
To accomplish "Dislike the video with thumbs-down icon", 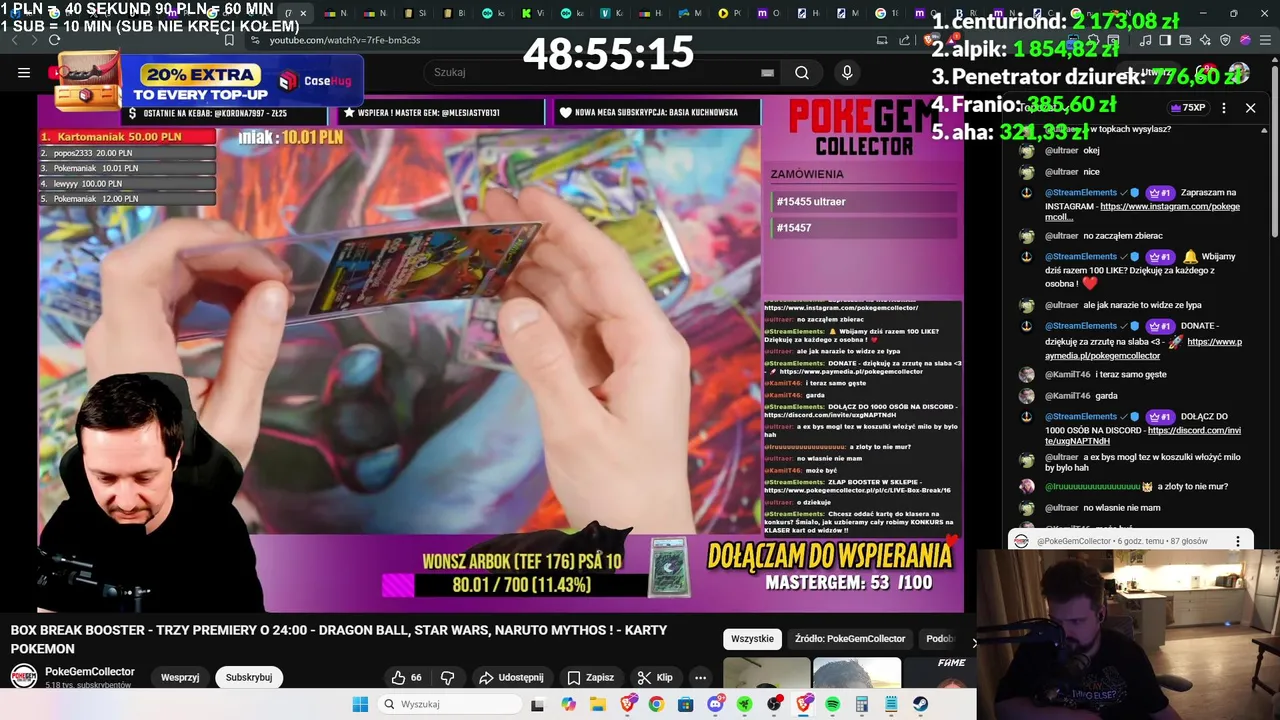I will 447,677.
